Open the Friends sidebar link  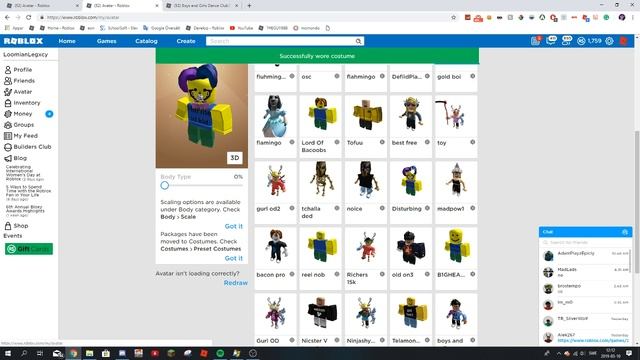19,81
